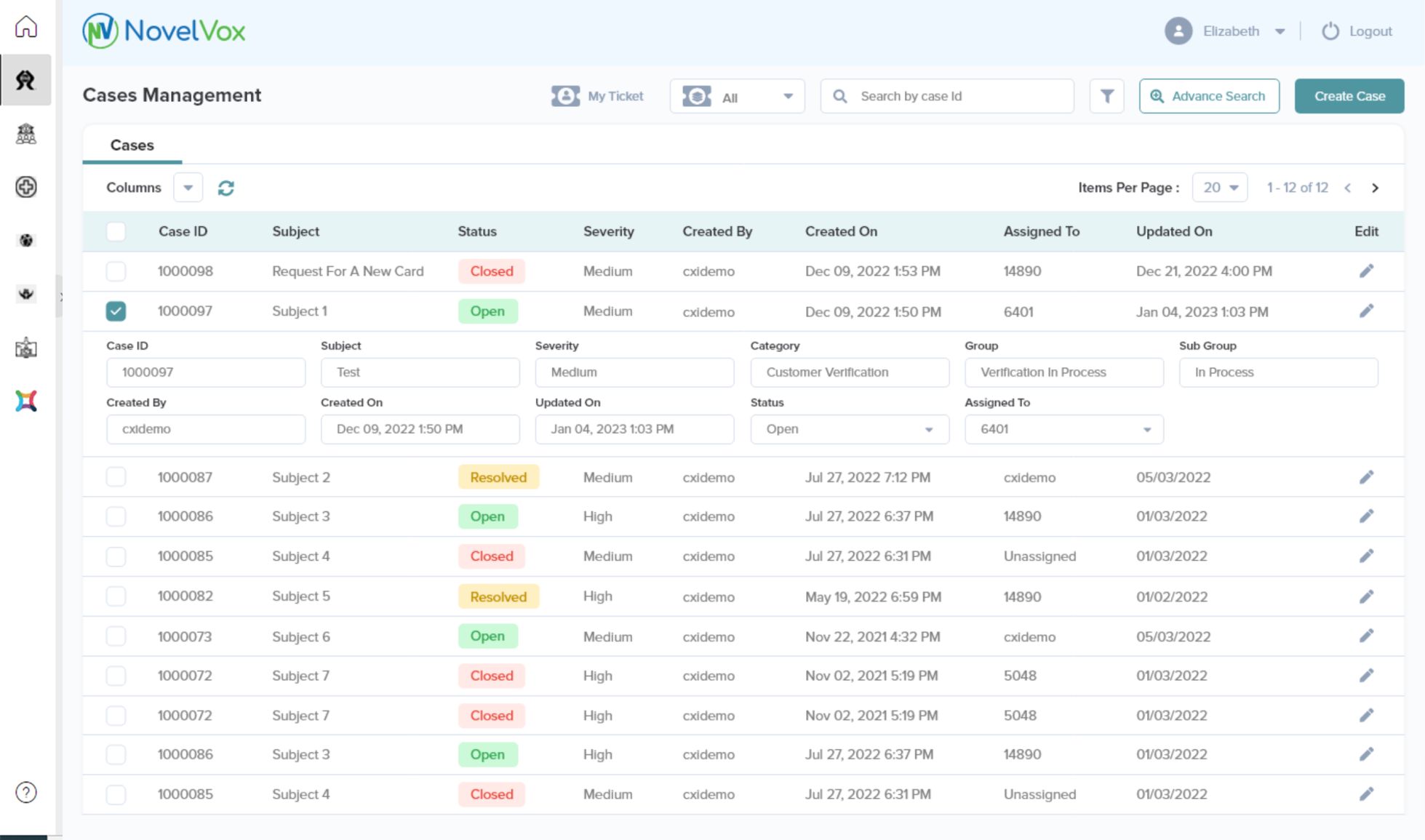1425x840 pixels.
Task: Open the All ticket filter dropdown
Action: [x=737, y=97]
